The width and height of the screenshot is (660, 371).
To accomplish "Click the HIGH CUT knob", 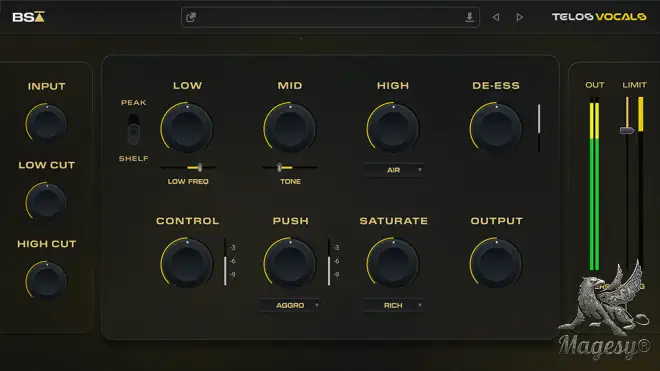I will pyautogui.click(x=47, y=280).
